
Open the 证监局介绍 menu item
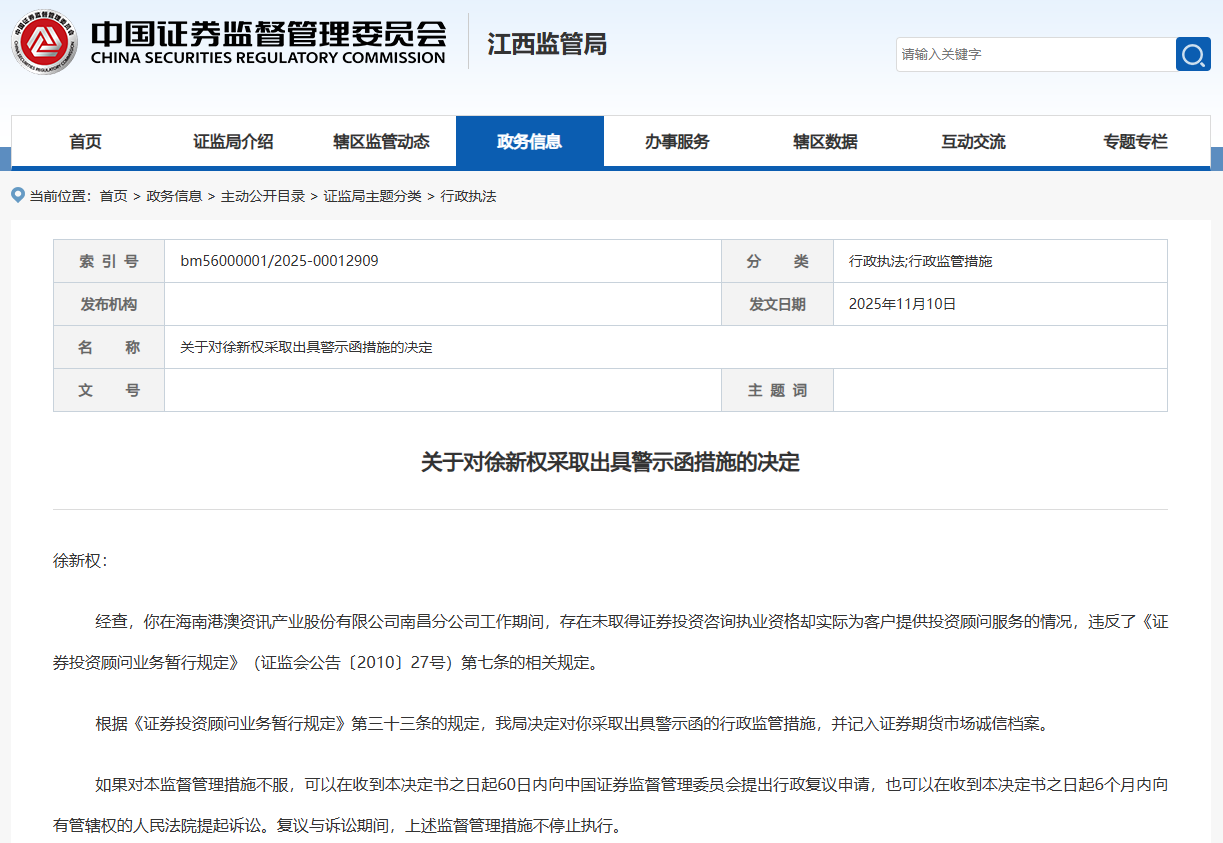point(233,142)
